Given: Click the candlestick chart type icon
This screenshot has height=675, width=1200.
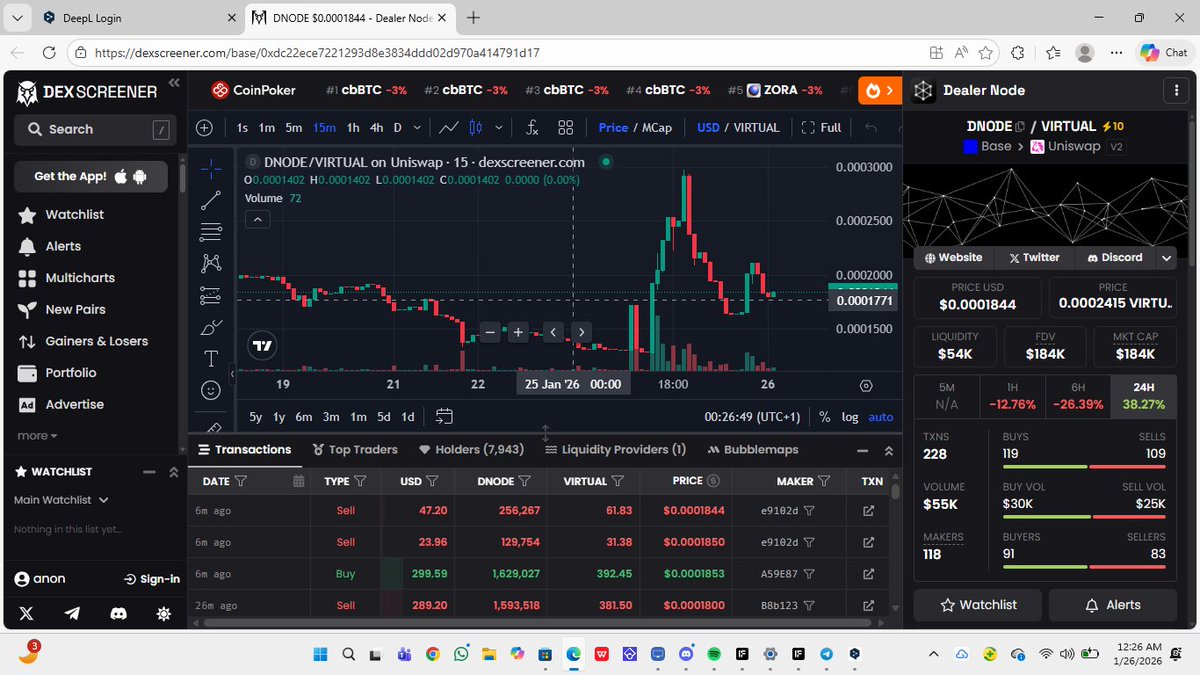Looking at the screenshot, I should [476, 128].
